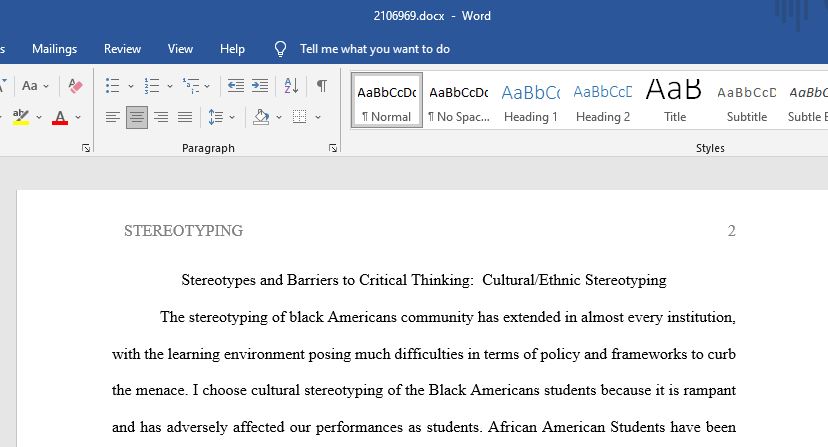Decrease the paragraph indent
This screenshot has height=447, width=828.
(236, 86)
